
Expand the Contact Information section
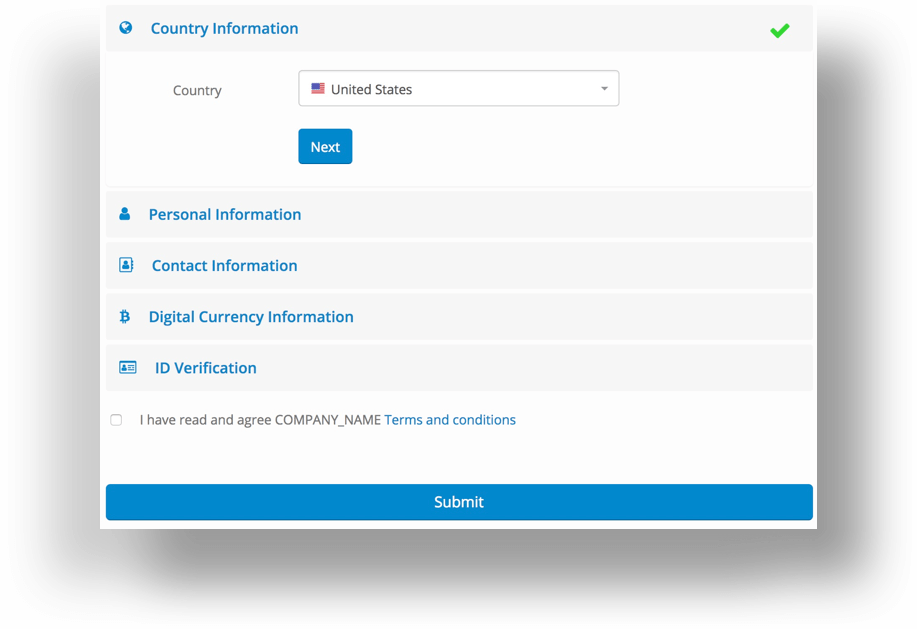point(459,265)
